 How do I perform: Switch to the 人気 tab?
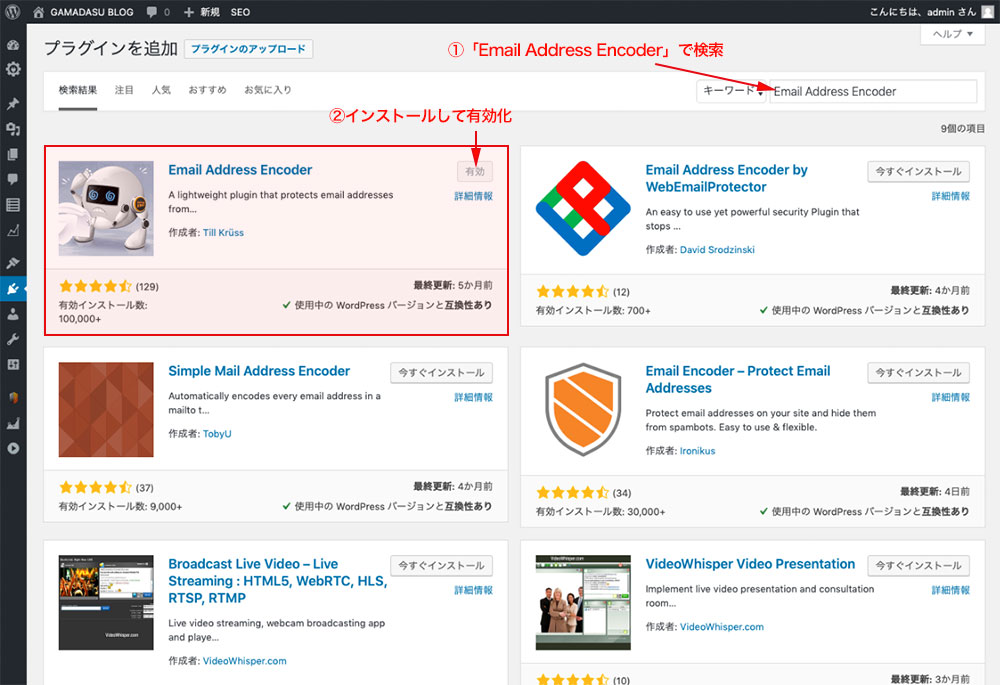[x=161, y=90]
